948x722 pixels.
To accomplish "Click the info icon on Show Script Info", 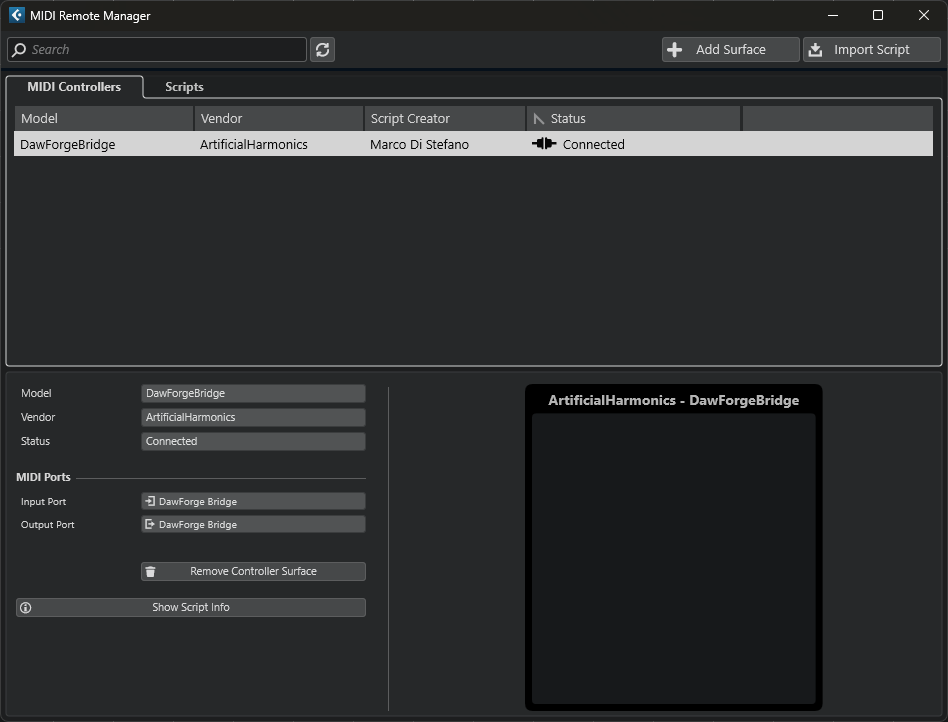I will click(25, 608).
